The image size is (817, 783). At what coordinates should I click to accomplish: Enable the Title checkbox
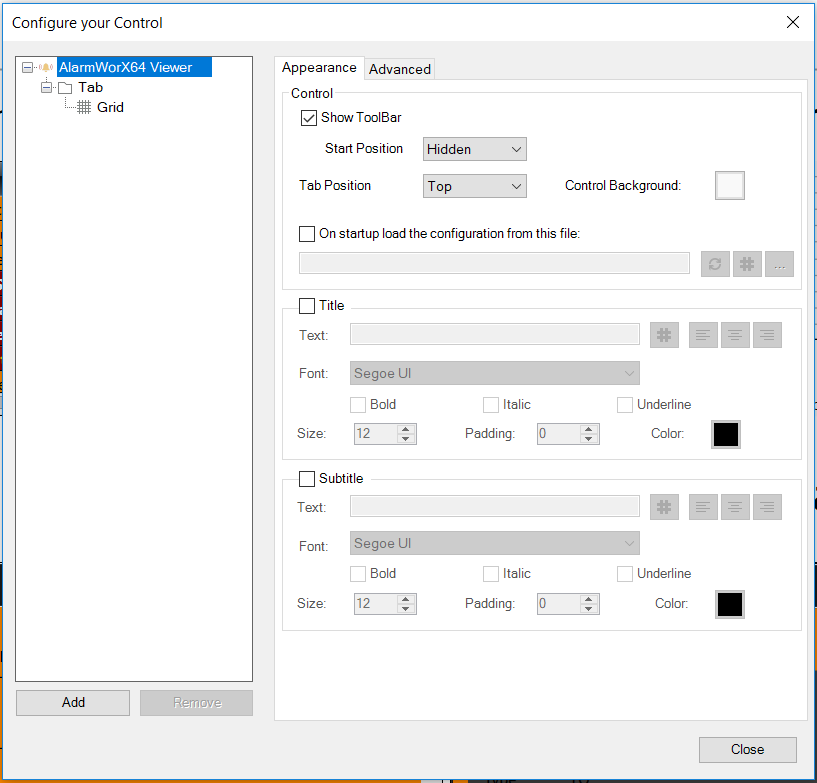[307, 306]
